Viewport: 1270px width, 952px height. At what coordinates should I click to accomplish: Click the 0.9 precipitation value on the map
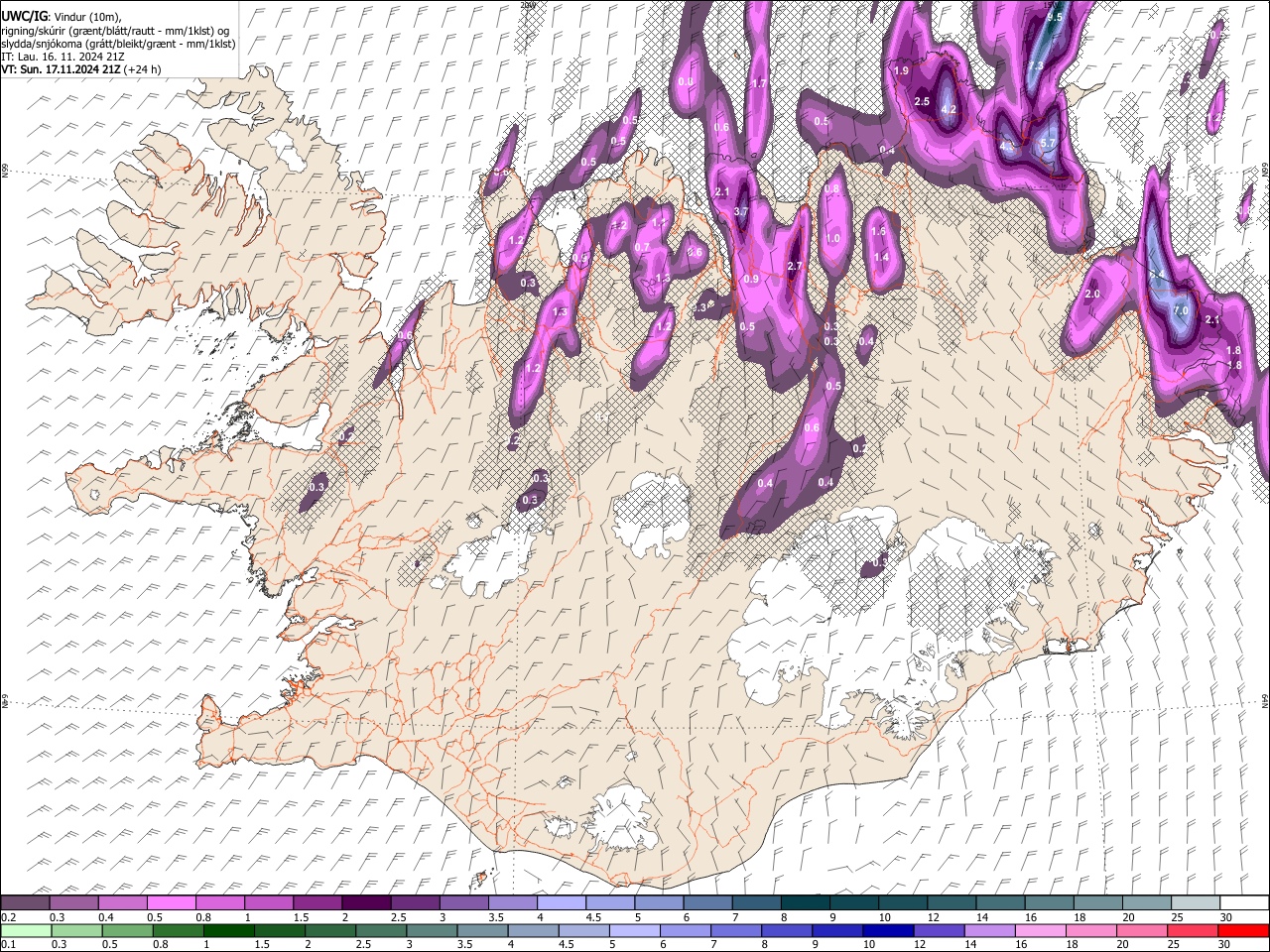751,280
